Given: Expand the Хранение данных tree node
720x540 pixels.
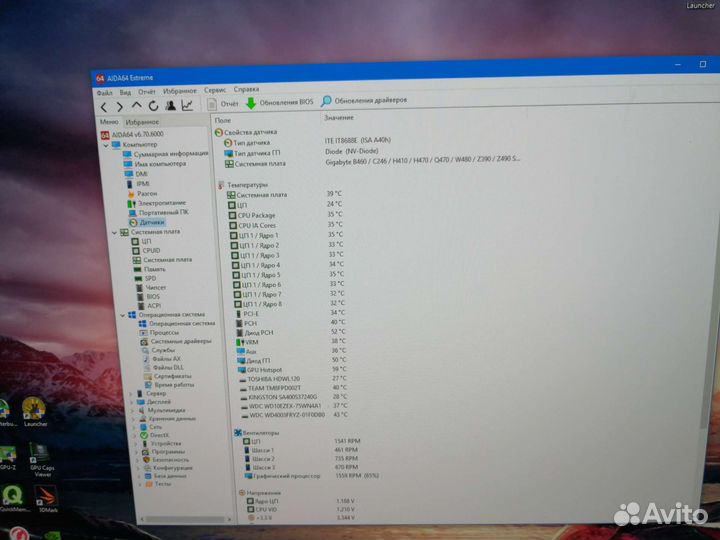Looking at the screenshot, I should [134, 419].
